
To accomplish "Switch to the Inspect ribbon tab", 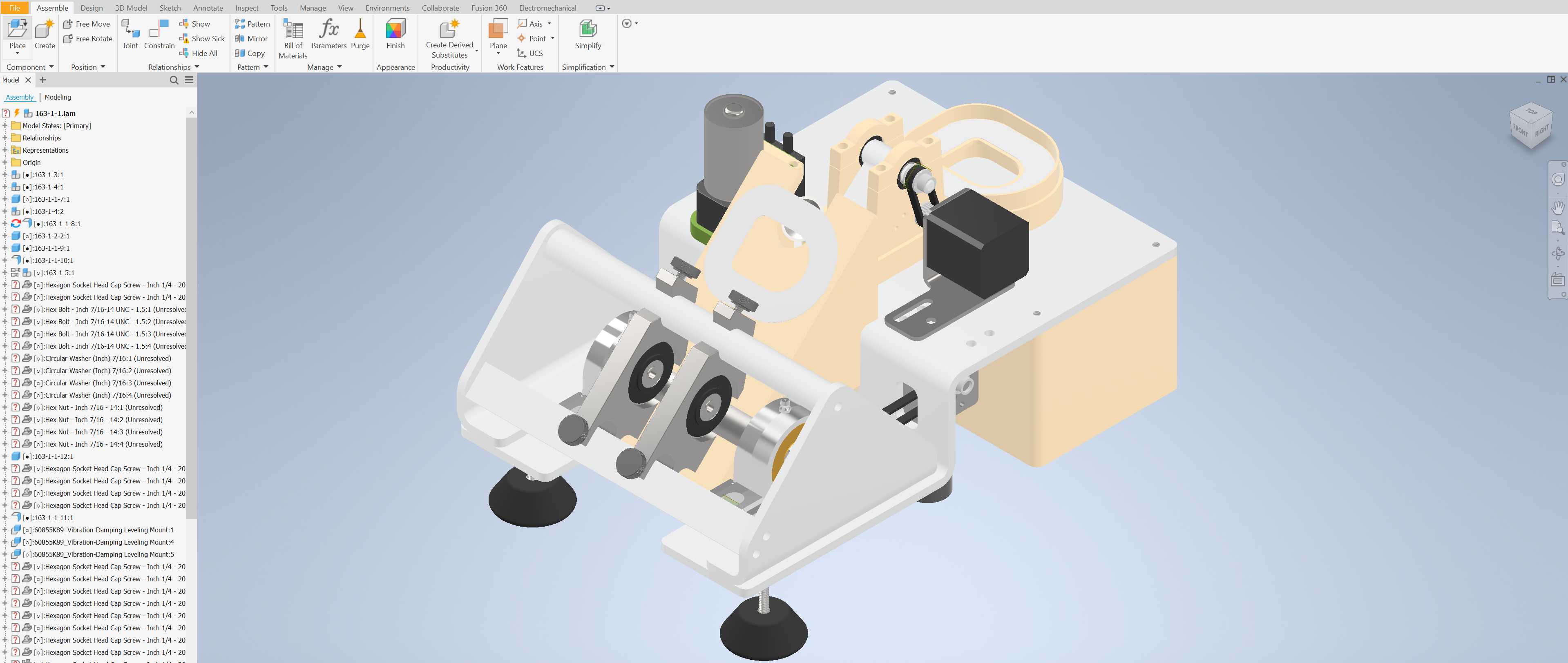I will click(246, 8).
